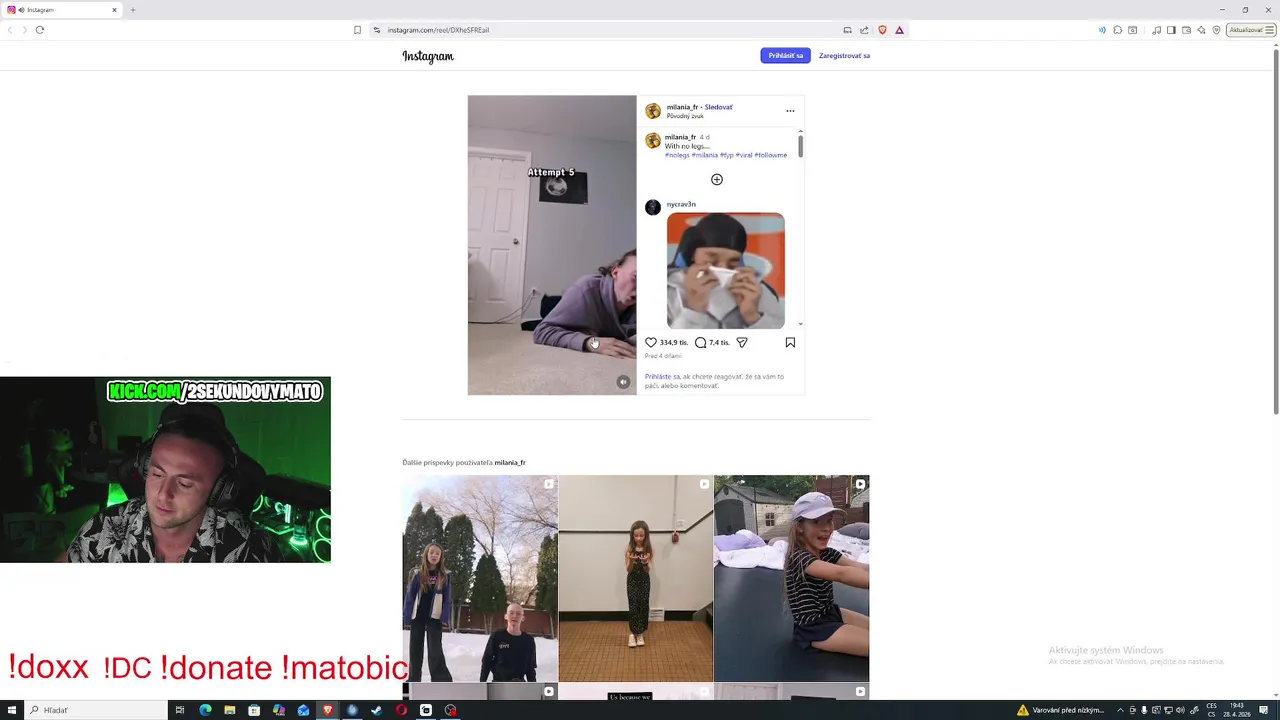
Task: Toggle the browser sidebar panel
Action: pos(1171,30)
